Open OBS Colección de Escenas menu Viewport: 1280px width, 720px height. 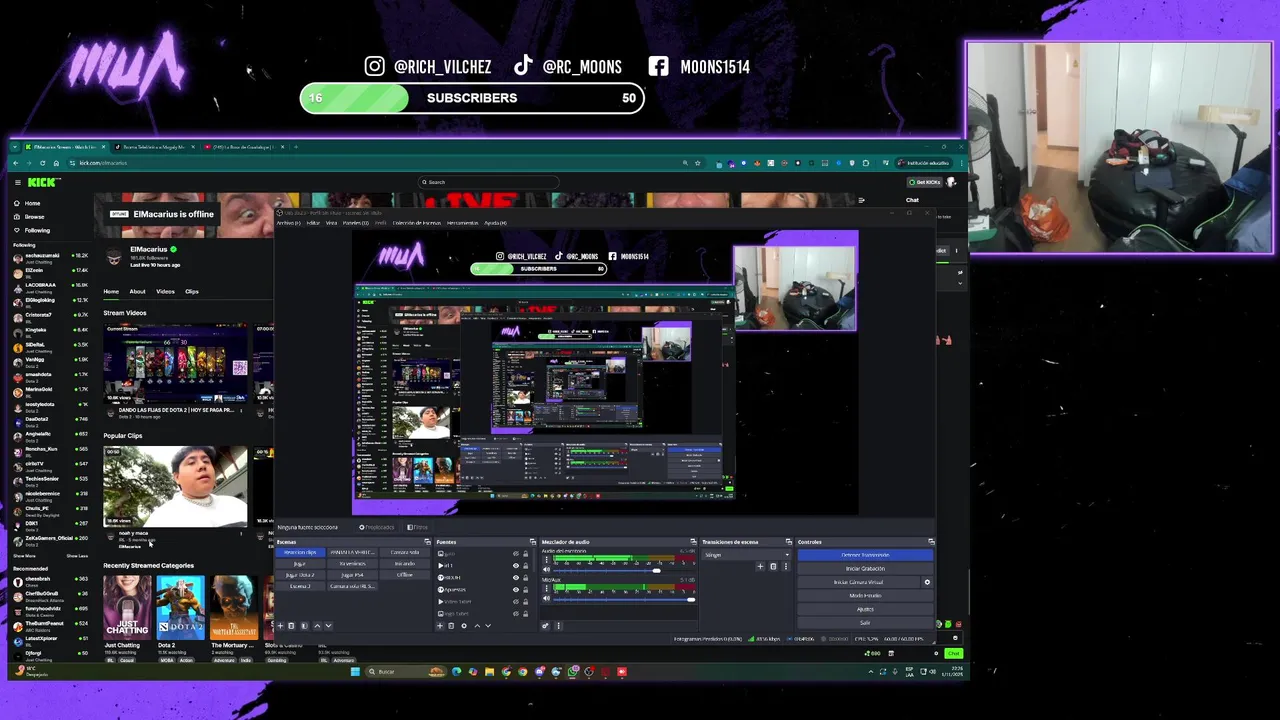tap(417, 223)
